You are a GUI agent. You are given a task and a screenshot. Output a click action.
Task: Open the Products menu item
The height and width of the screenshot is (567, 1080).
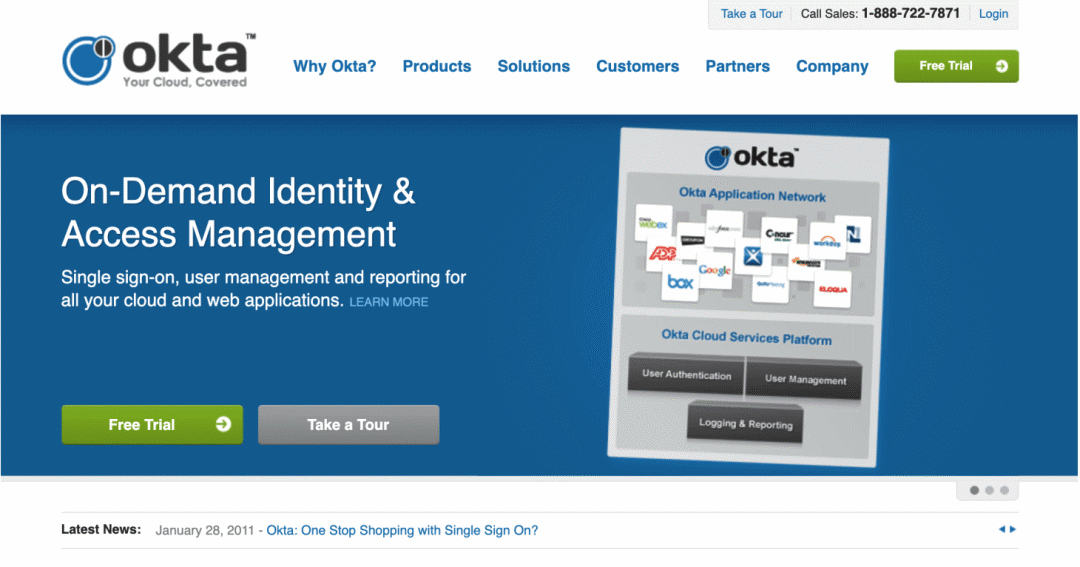tap(437, 66)
